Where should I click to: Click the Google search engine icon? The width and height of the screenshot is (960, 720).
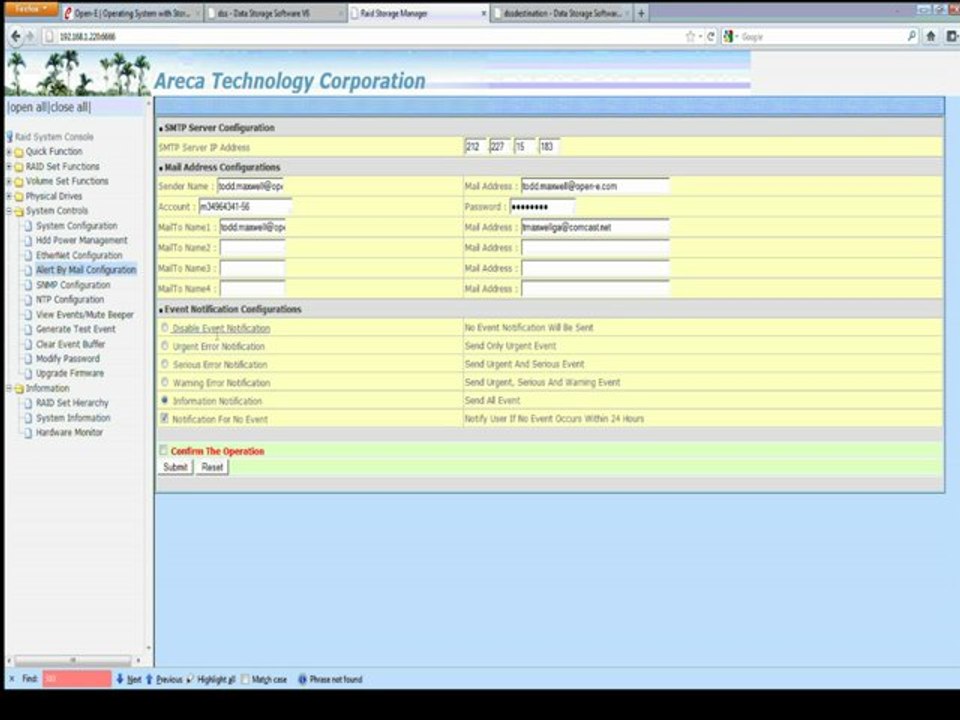[x=728, y=37]
